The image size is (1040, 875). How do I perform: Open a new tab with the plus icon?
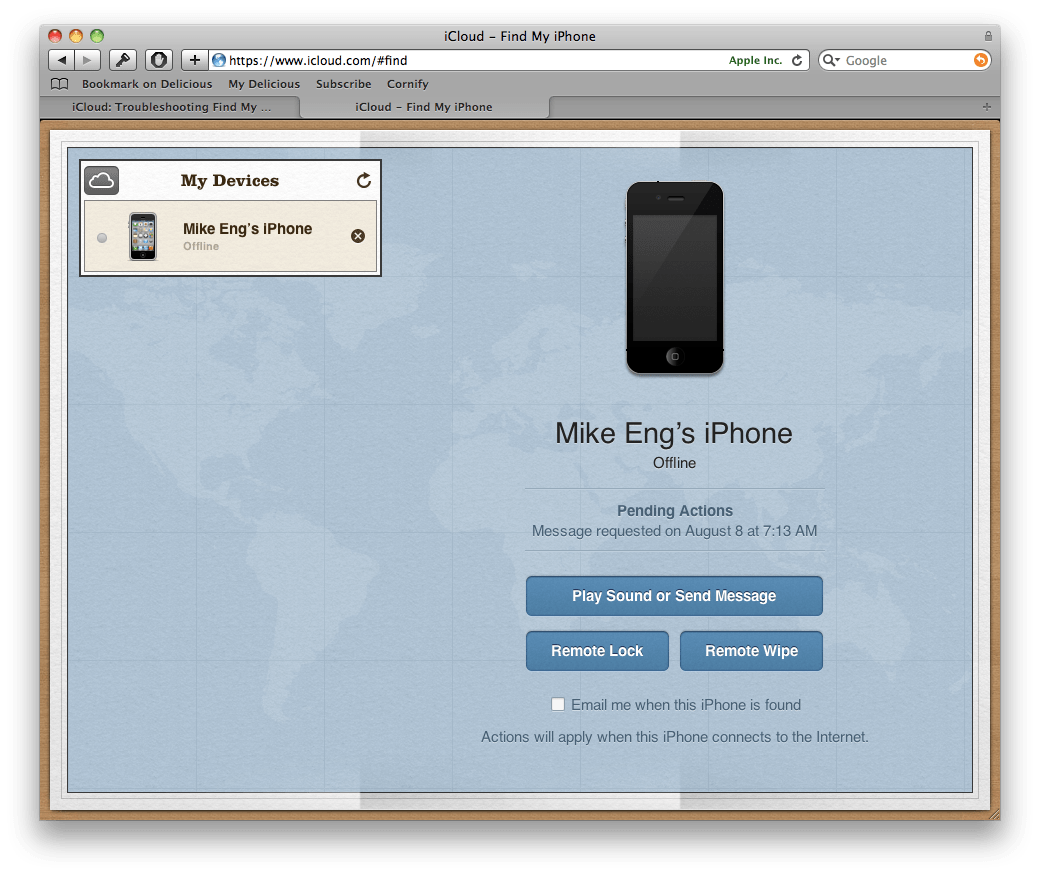[x=194, y=60]
